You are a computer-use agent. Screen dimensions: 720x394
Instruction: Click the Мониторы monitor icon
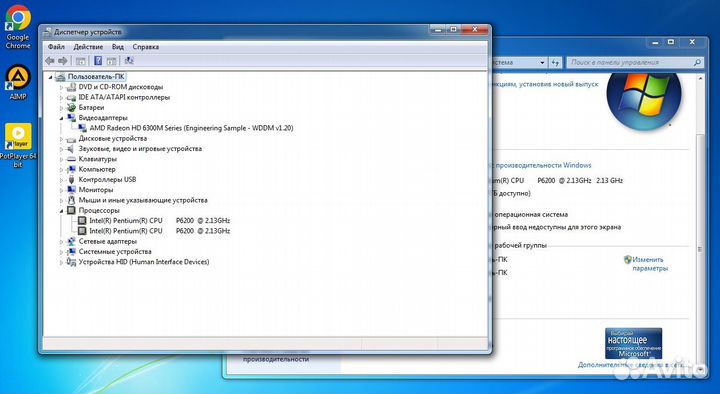(x=71, y=190)
